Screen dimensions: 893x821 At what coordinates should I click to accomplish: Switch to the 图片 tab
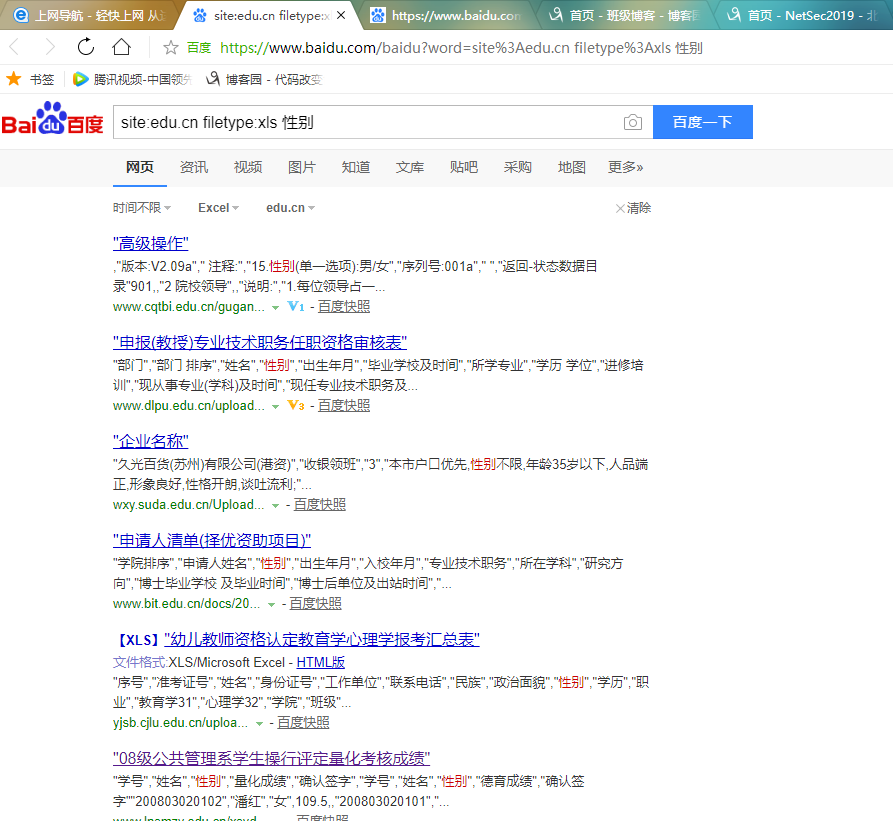pos(302,167)
